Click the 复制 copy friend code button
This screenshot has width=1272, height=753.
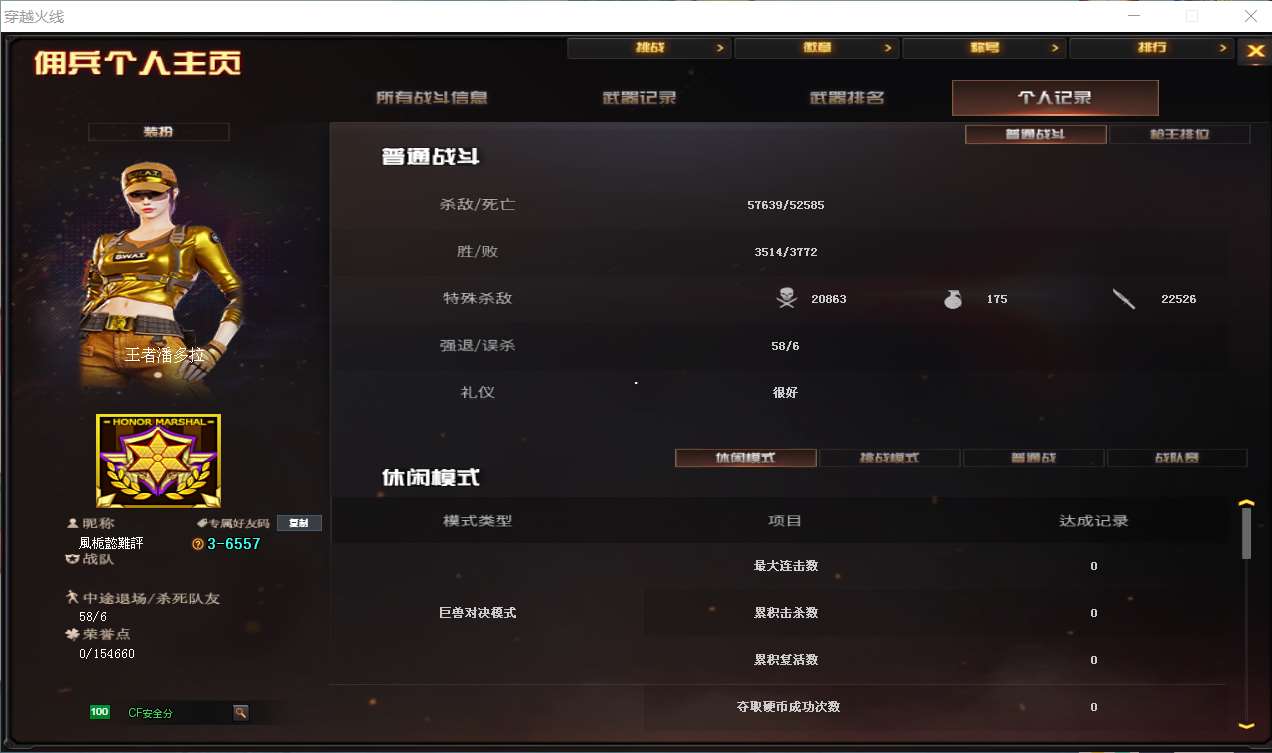point(299,523)
